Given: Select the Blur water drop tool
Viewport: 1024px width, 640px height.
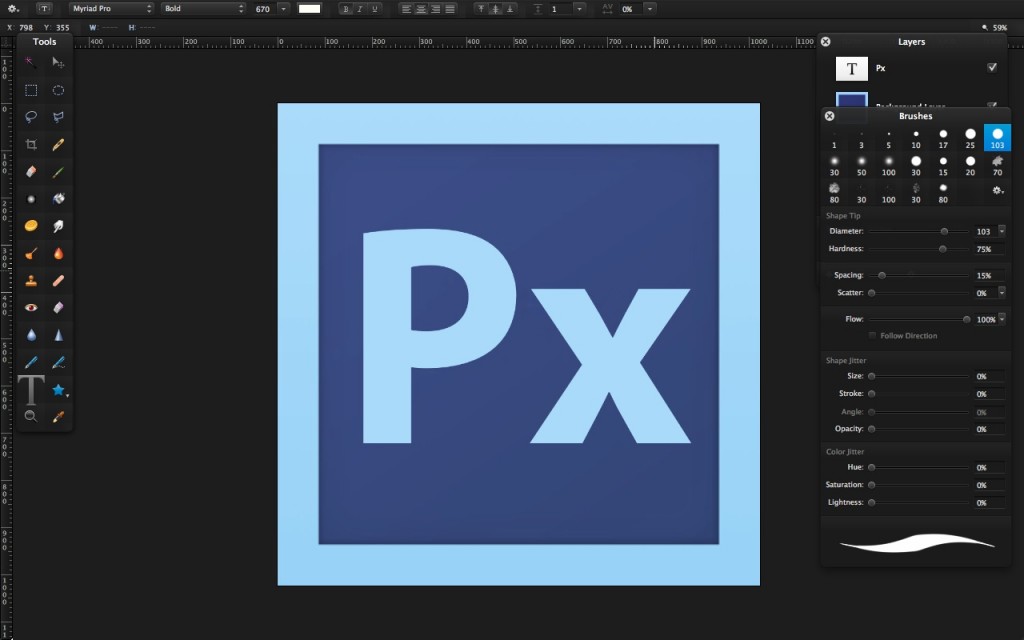Looking at the screenshot, I should pyautogui.click(x=31, y=335).
